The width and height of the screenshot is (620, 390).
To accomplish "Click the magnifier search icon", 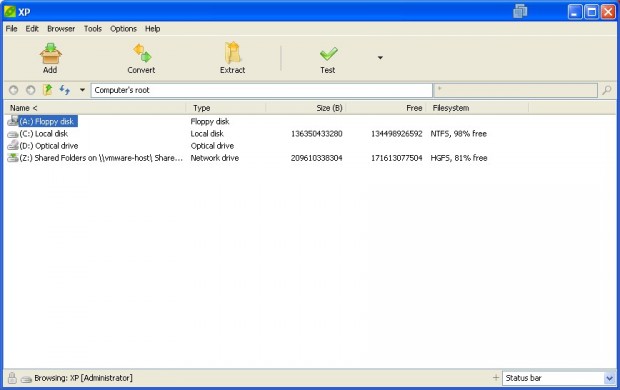I will pos(607,90).
